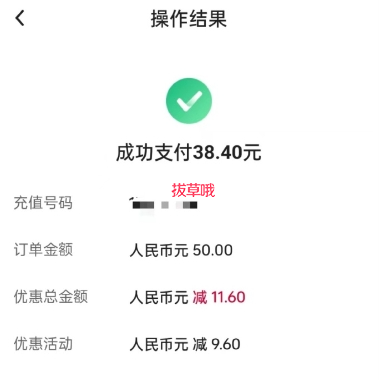
Task: Tap the 人民币元 50.00 order amount
Action: tap(181, 250)
